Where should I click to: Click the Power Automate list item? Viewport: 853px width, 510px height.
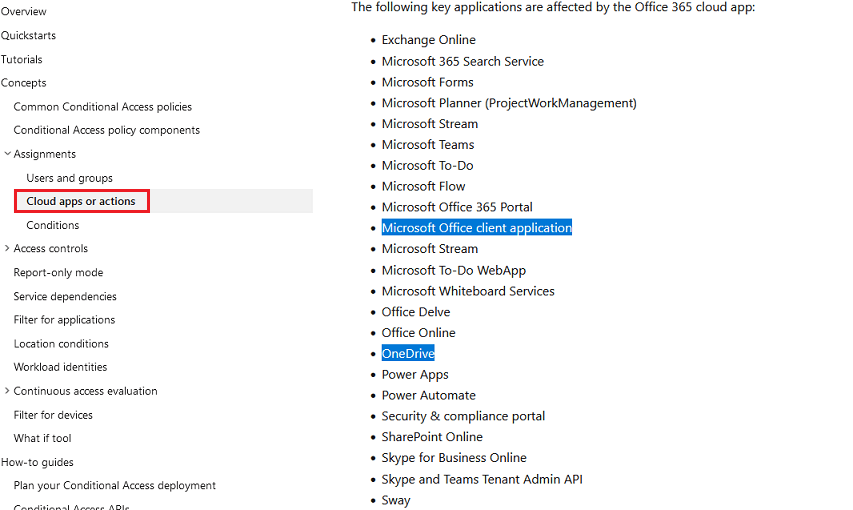(429, 395)
